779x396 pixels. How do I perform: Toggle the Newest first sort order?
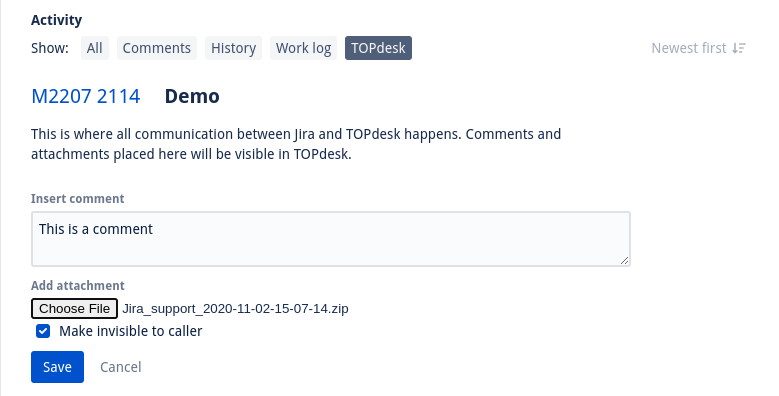(699, 48)
